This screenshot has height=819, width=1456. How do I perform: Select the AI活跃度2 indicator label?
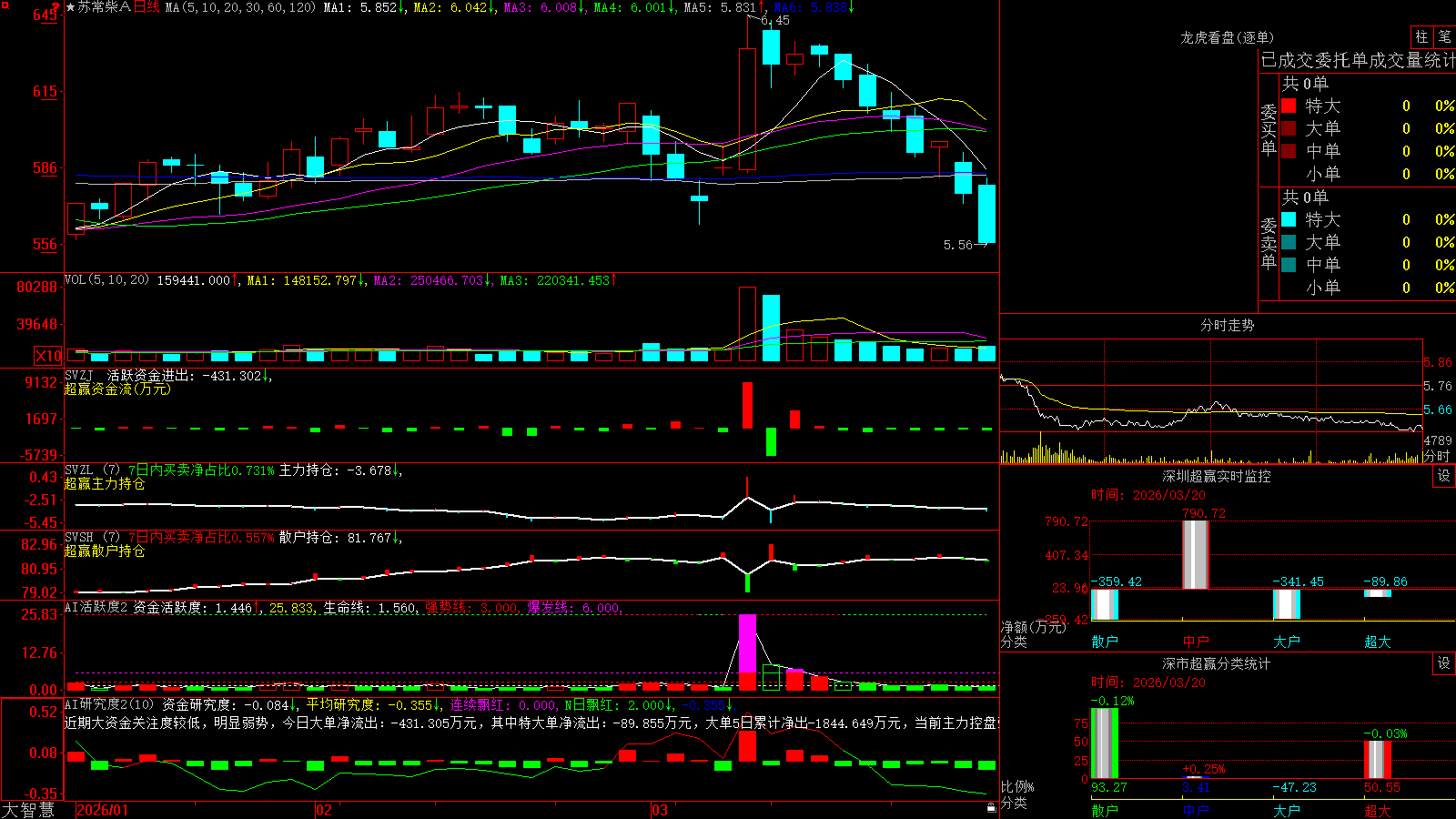click(x=96, y=607)
